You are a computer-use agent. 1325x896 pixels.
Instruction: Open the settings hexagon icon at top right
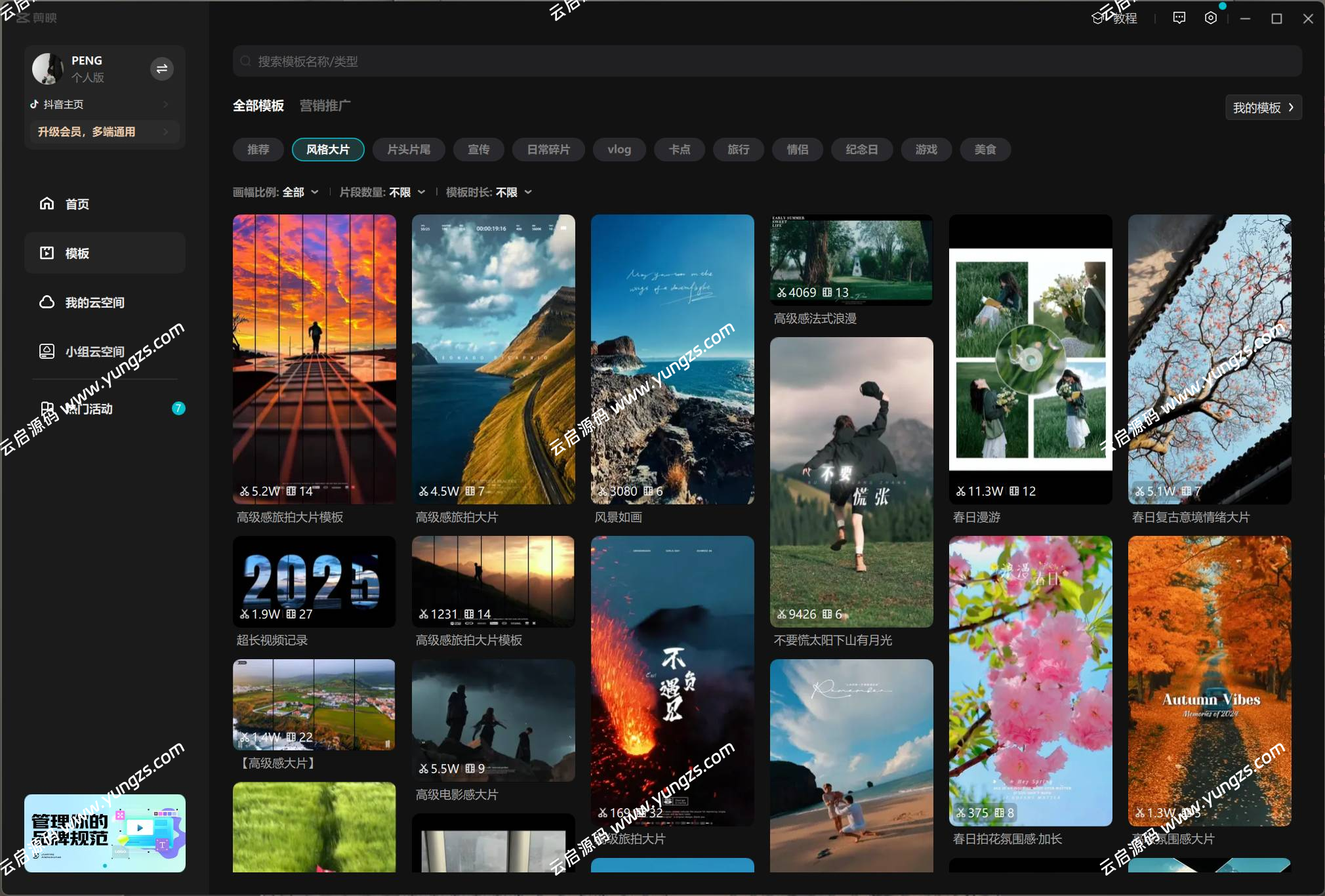click(x=1211, y=18)
